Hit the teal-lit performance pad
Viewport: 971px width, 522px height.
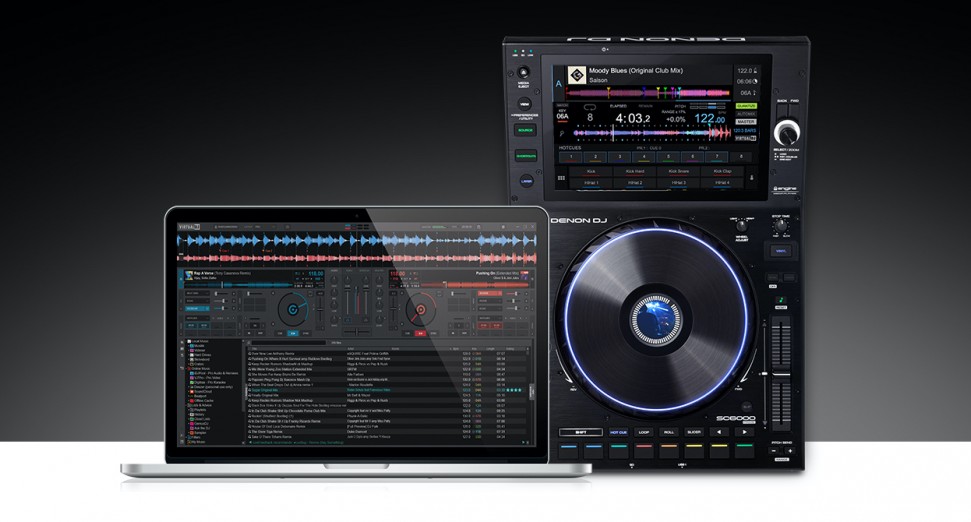(618, 451)
